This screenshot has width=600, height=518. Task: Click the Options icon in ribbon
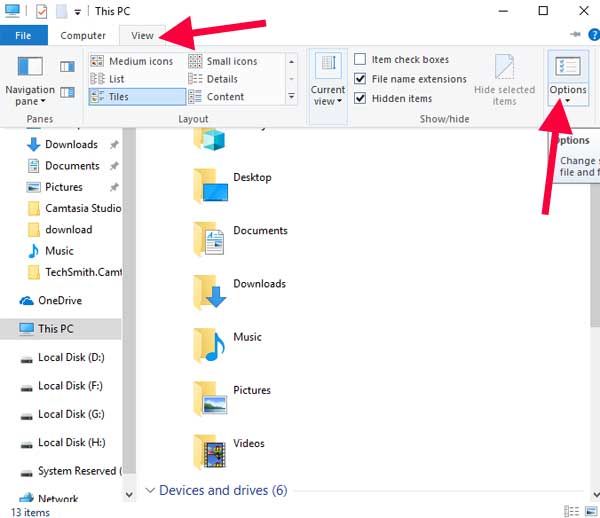coord(566,67)
